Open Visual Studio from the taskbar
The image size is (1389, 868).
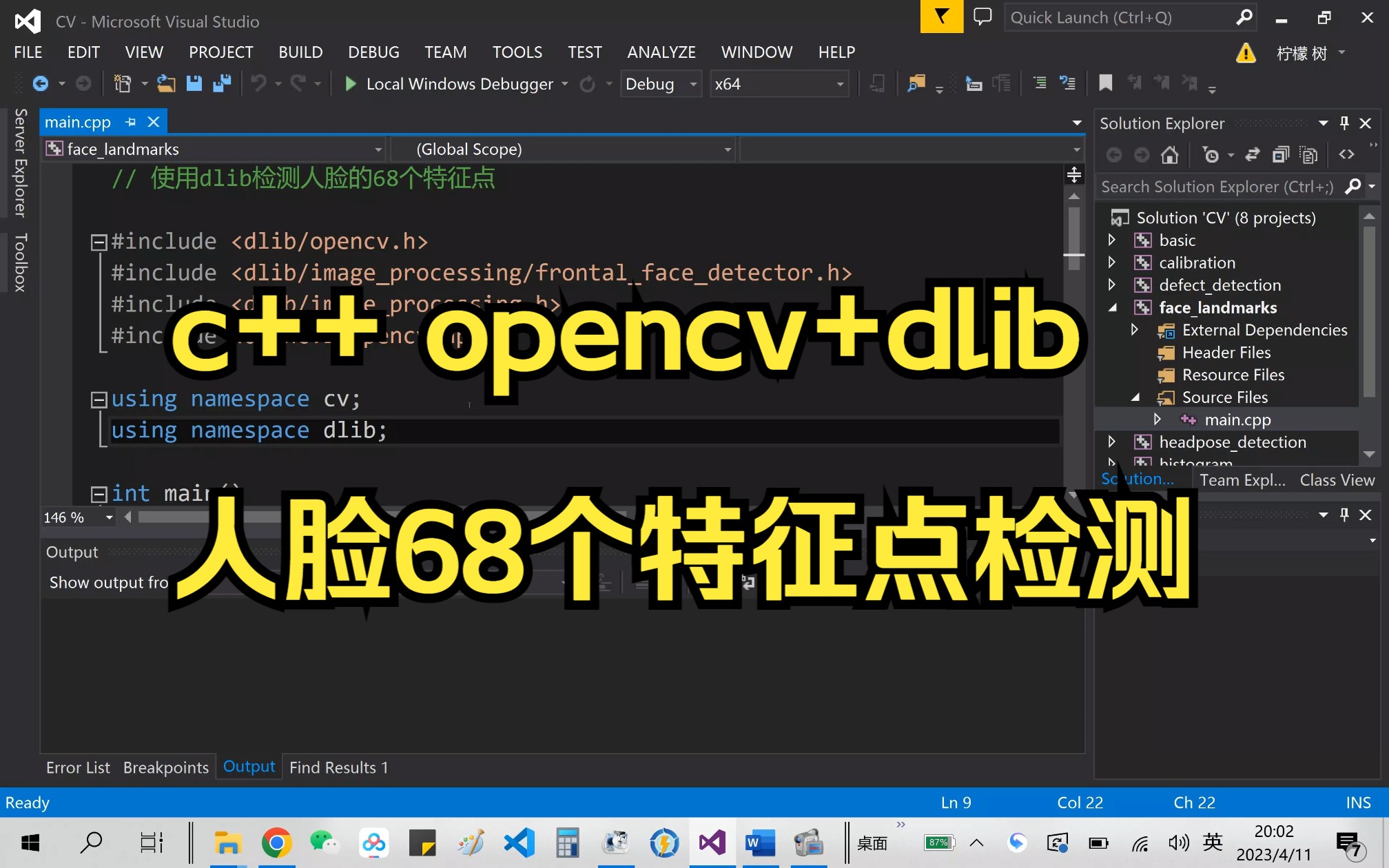(712, 843)
